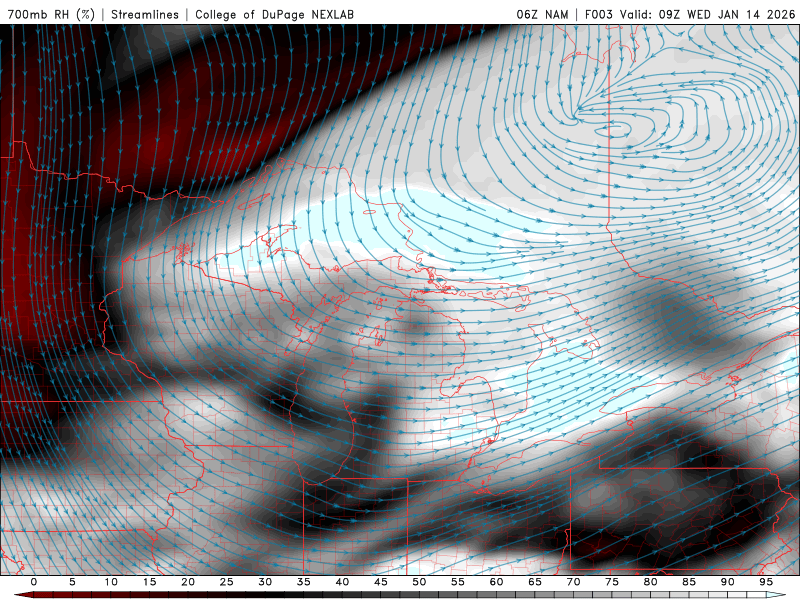The image size is (800, 600).
Task: Click the '5' value on the color scale
Action: click(72, 582)
